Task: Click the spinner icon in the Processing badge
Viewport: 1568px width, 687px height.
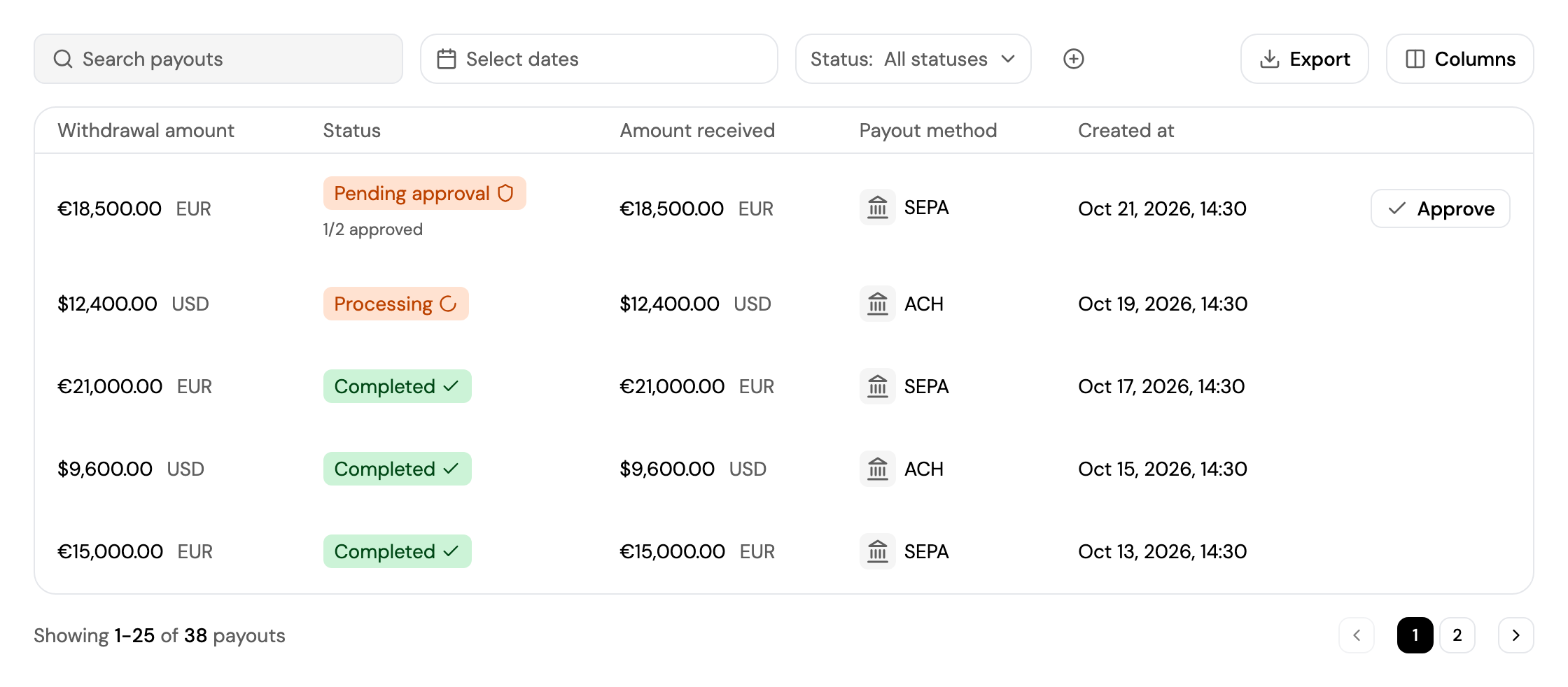Action: pos(448,304)
